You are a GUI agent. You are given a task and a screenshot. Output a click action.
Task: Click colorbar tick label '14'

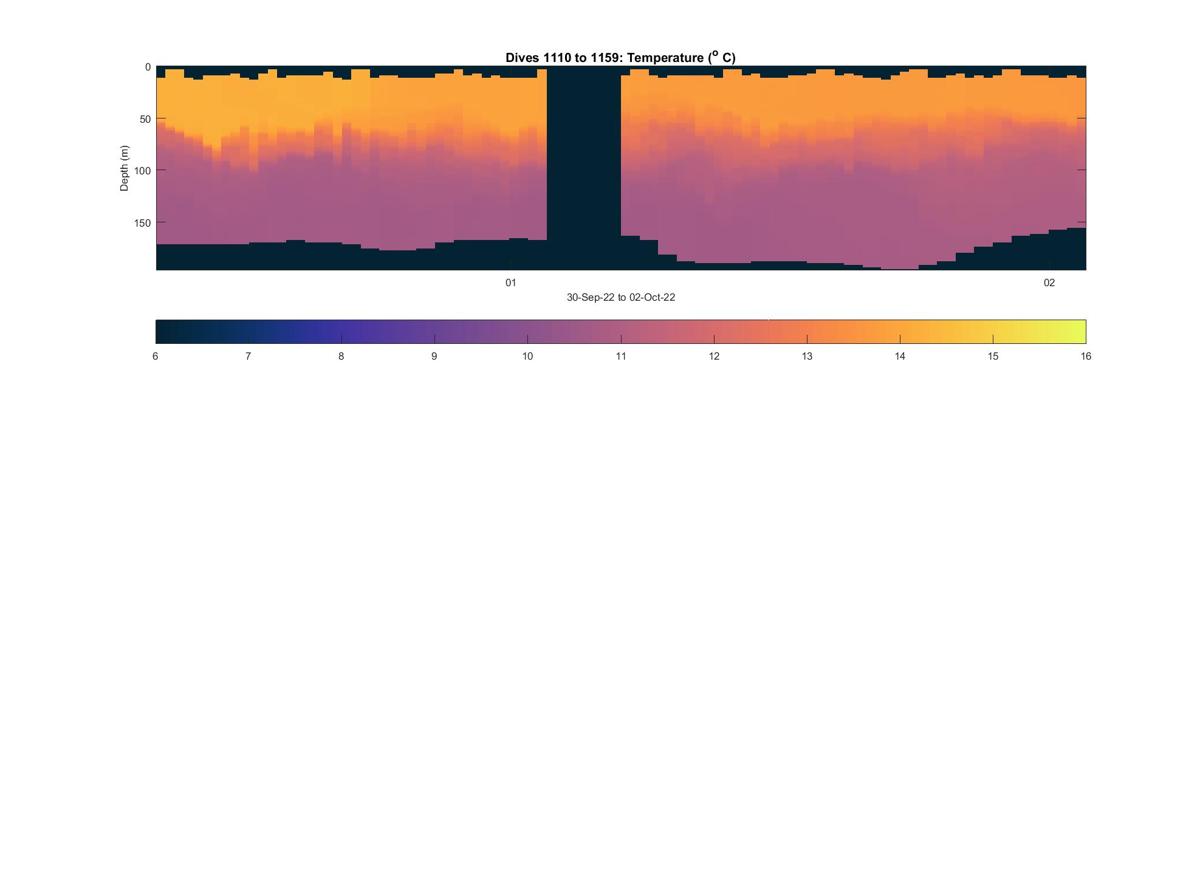coord(900,356)
